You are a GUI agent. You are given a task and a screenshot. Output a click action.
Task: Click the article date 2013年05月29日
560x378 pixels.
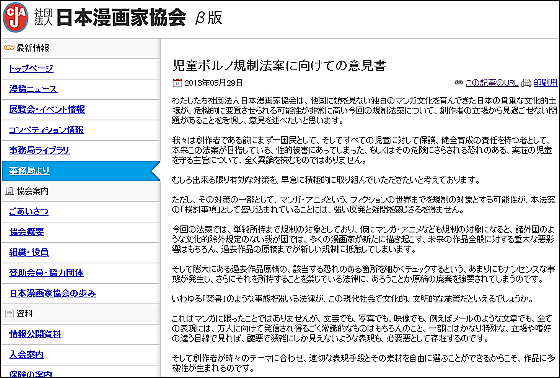214,83
